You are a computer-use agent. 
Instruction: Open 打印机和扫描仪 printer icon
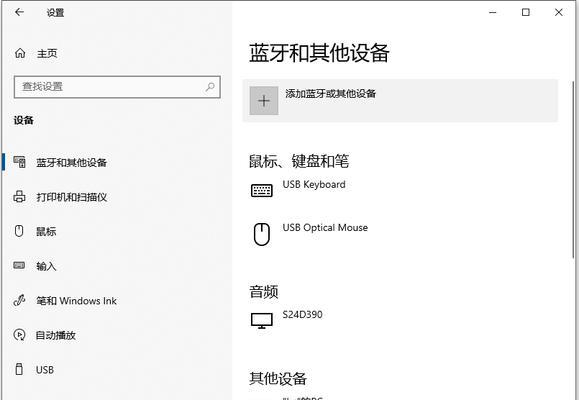[19, 196]
